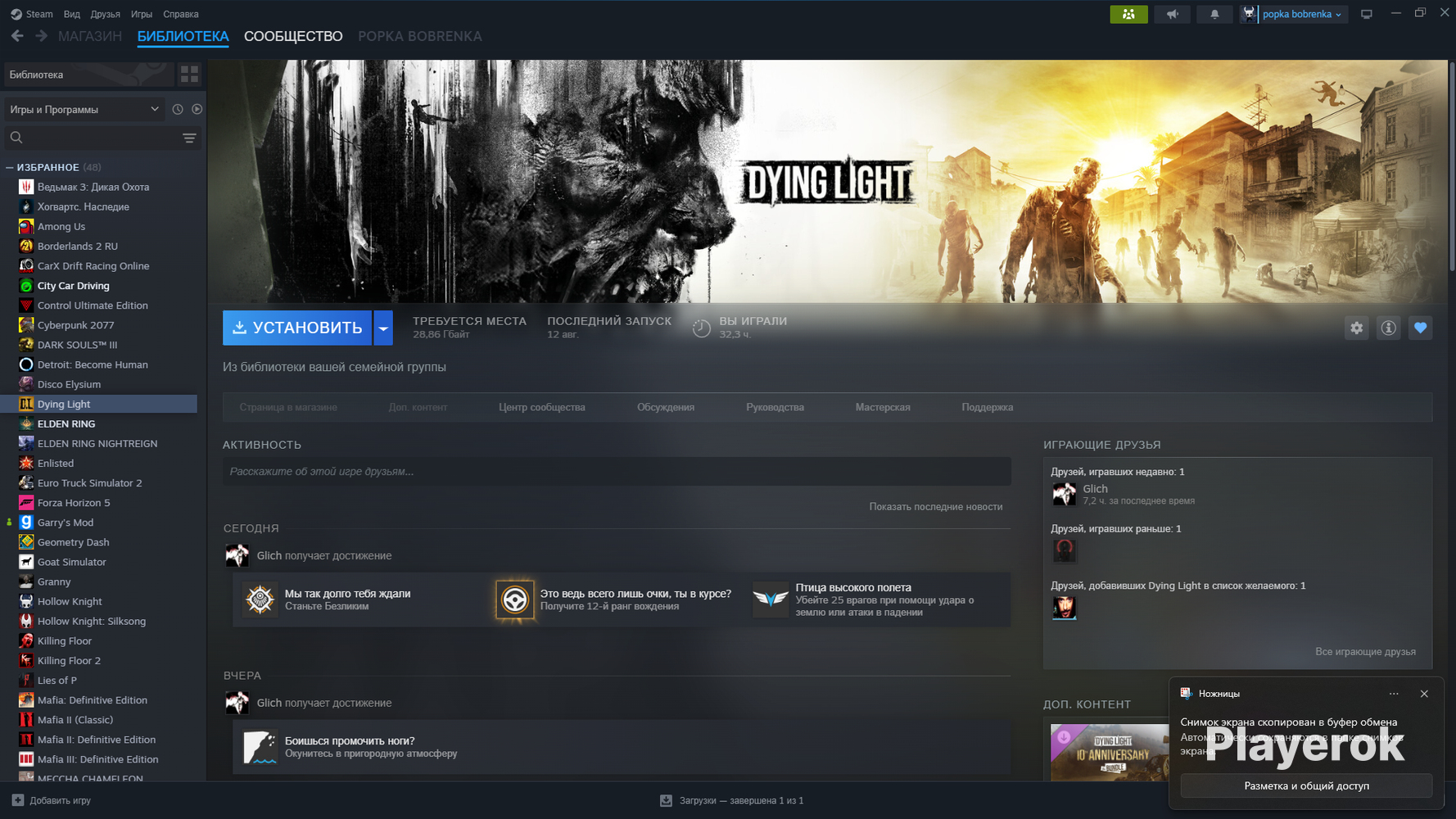Open the POPKA BOBRENKA profile tab
Screen dimensions: 1456x819
(x=420, y=36)
